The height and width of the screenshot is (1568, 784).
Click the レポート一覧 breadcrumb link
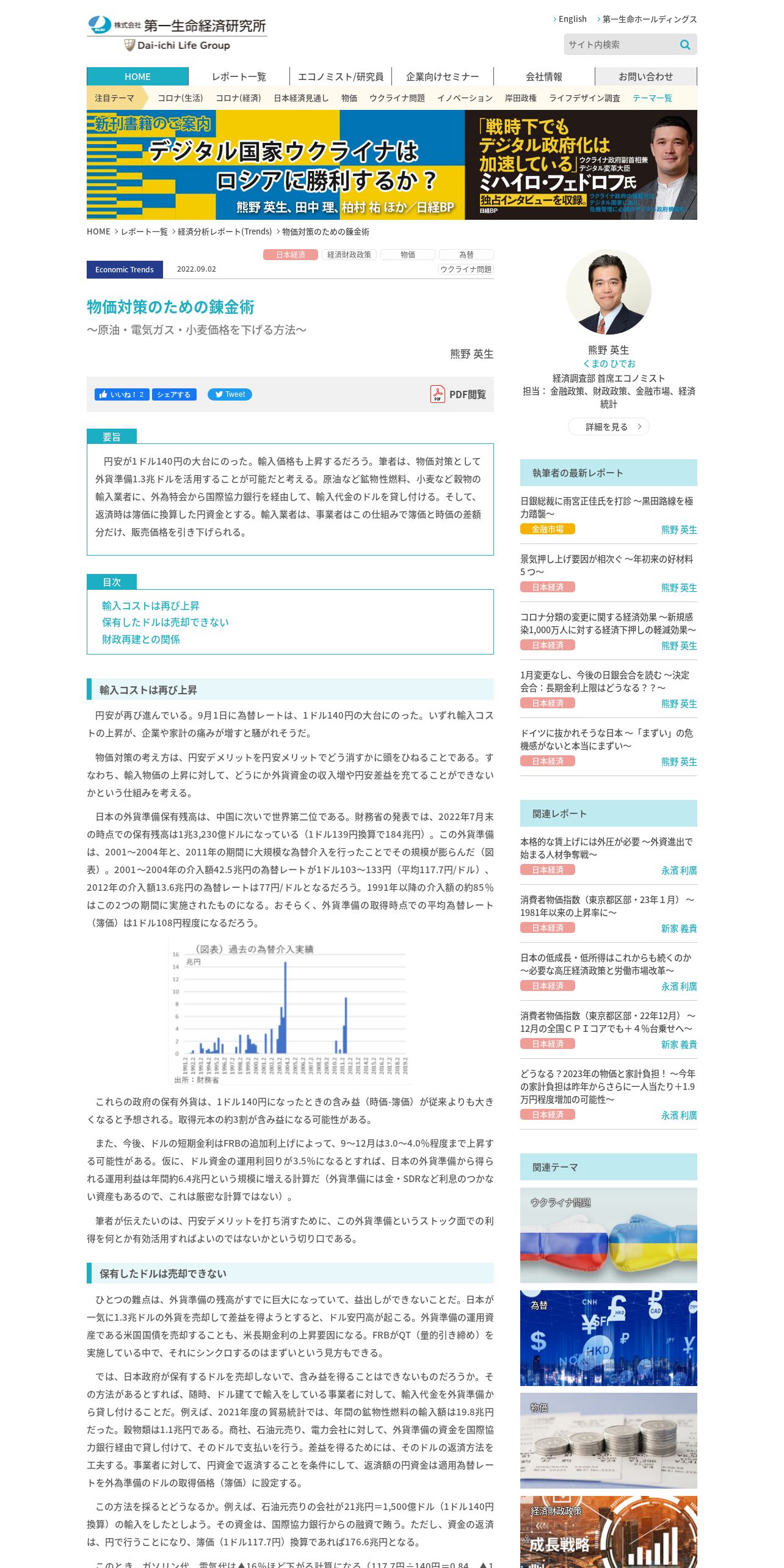[x=144, y=231]
